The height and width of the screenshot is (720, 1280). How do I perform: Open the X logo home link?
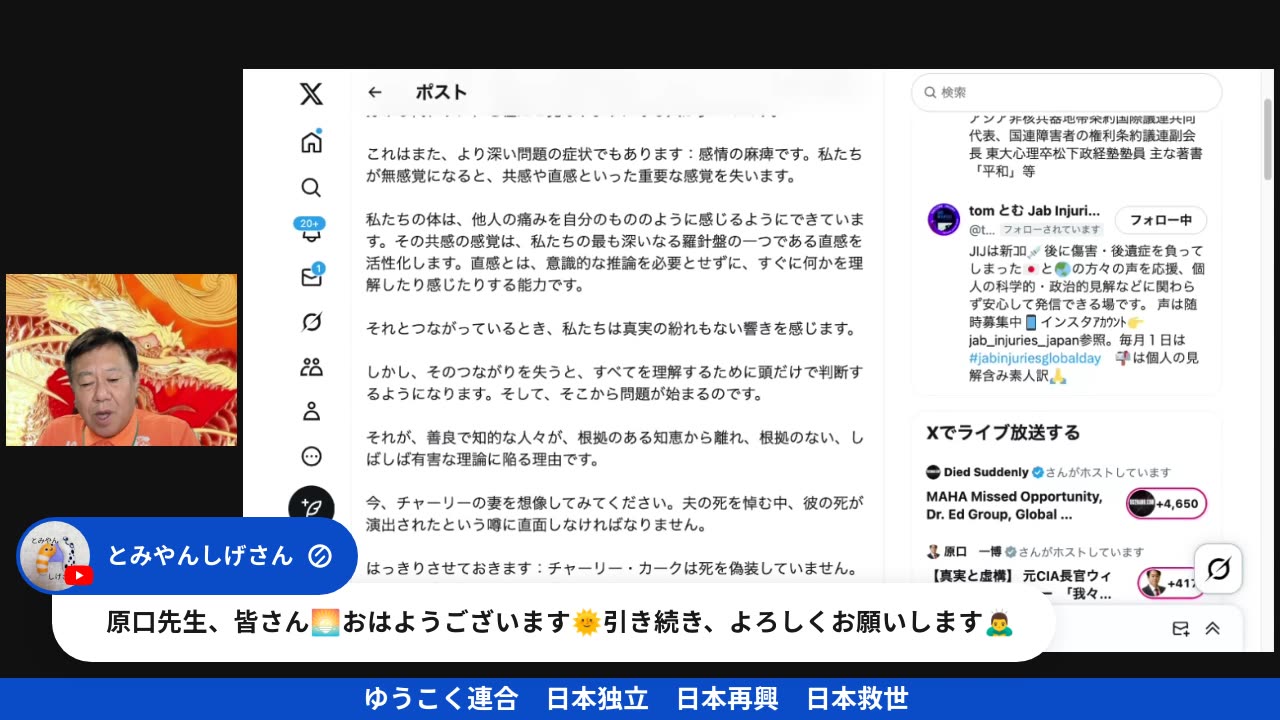pos(311,94)
